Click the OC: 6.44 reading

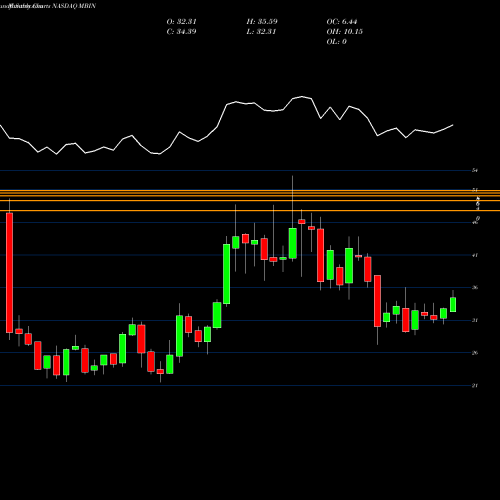(342, 22)
